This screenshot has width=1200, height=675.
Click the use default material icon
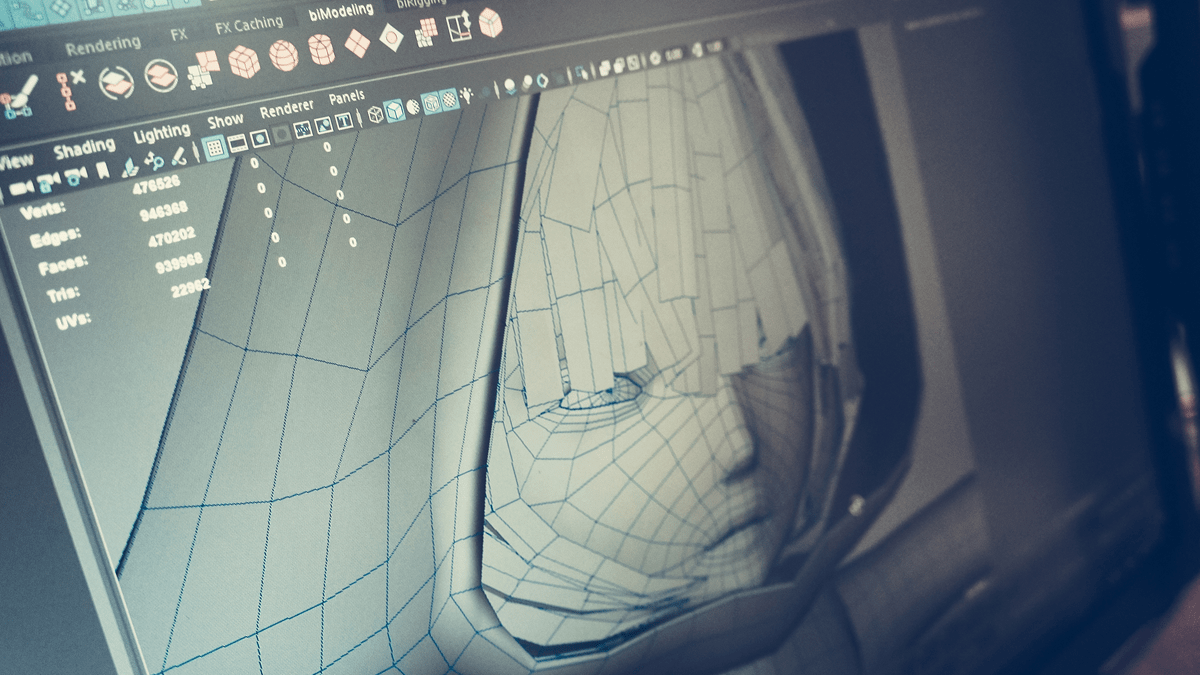coord(412,107)
